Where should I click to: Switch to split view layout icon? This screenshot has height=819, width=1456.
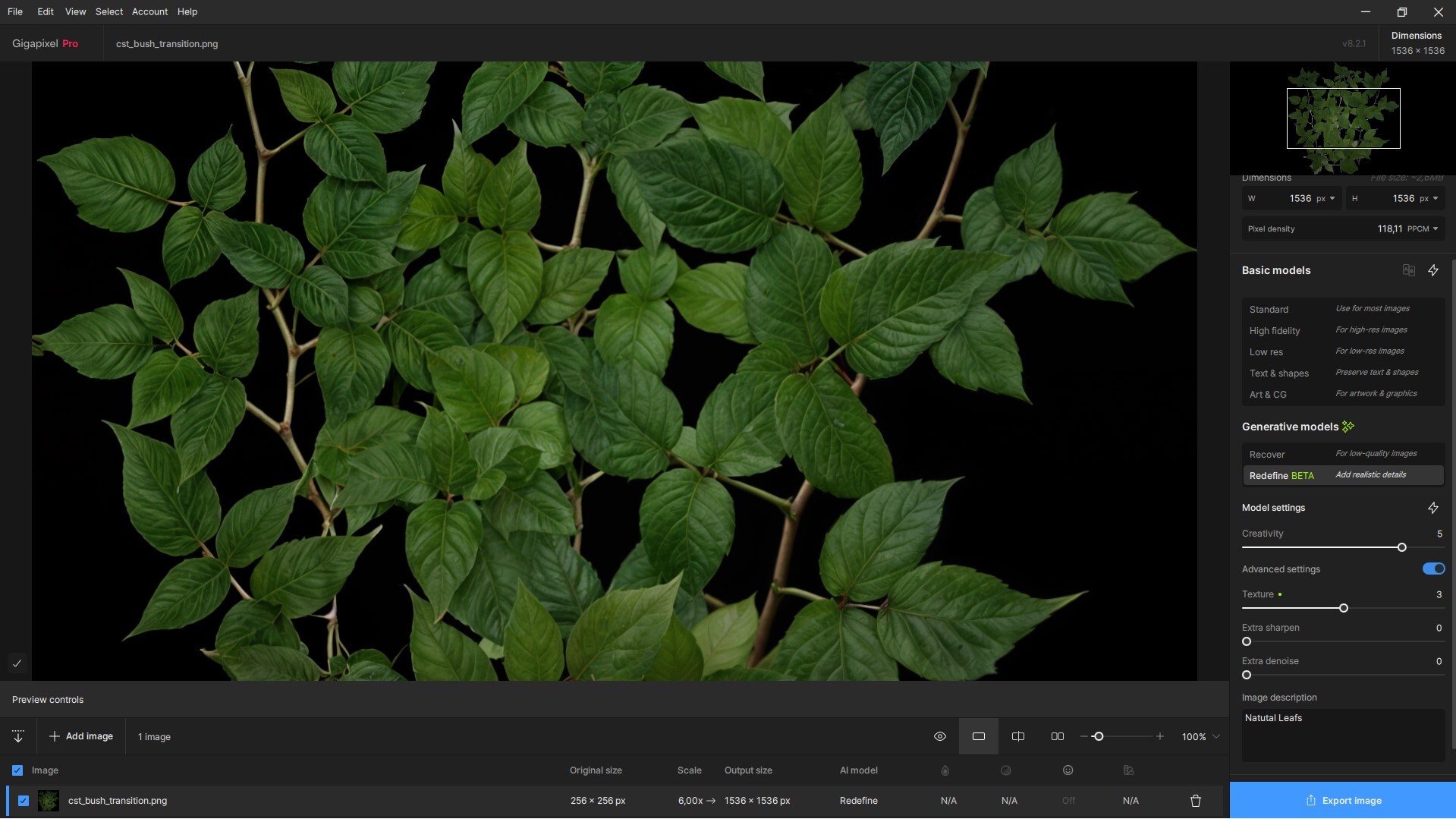pos(1018,736)
